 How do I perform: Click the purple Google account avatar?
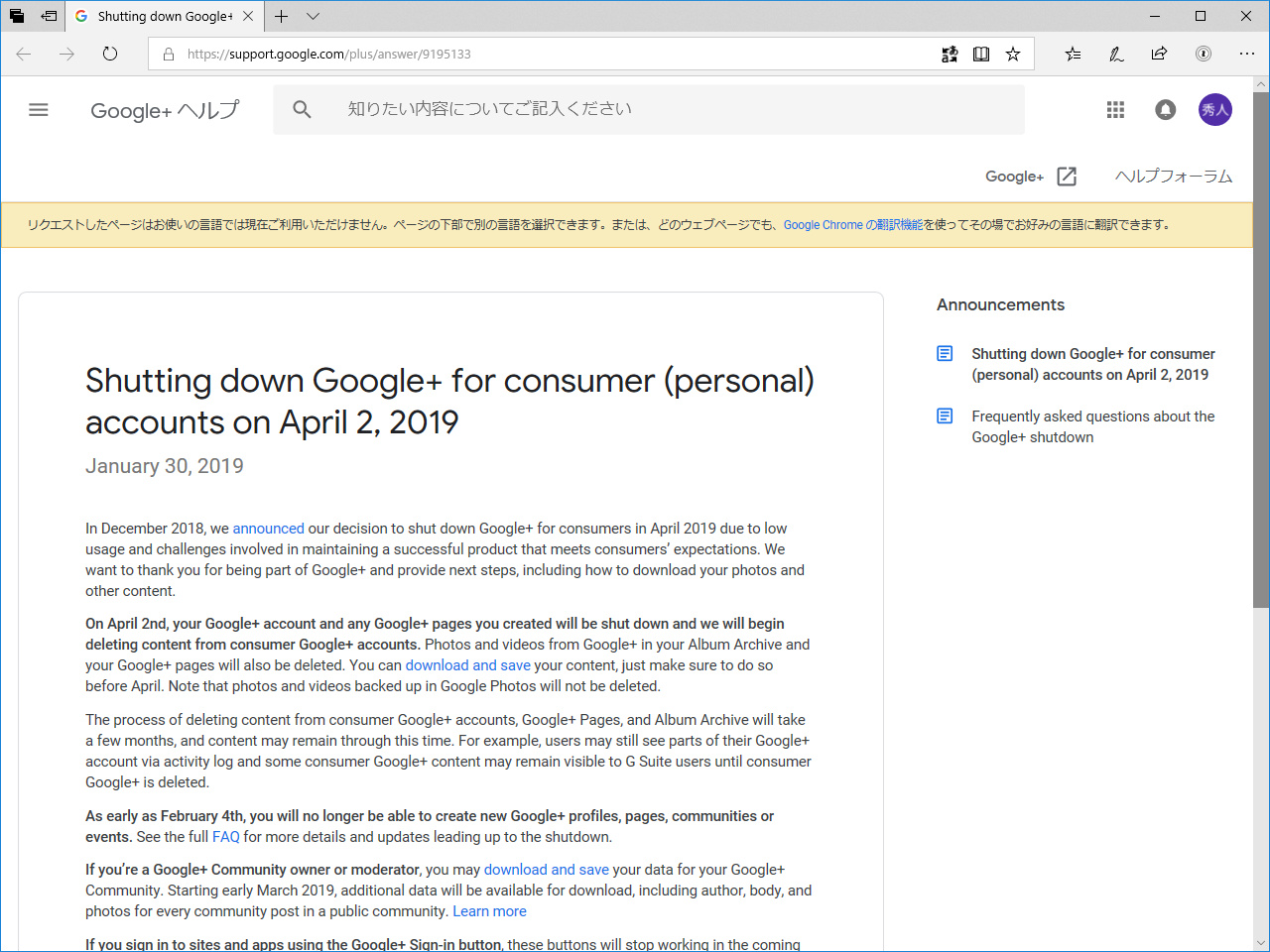1214,110
